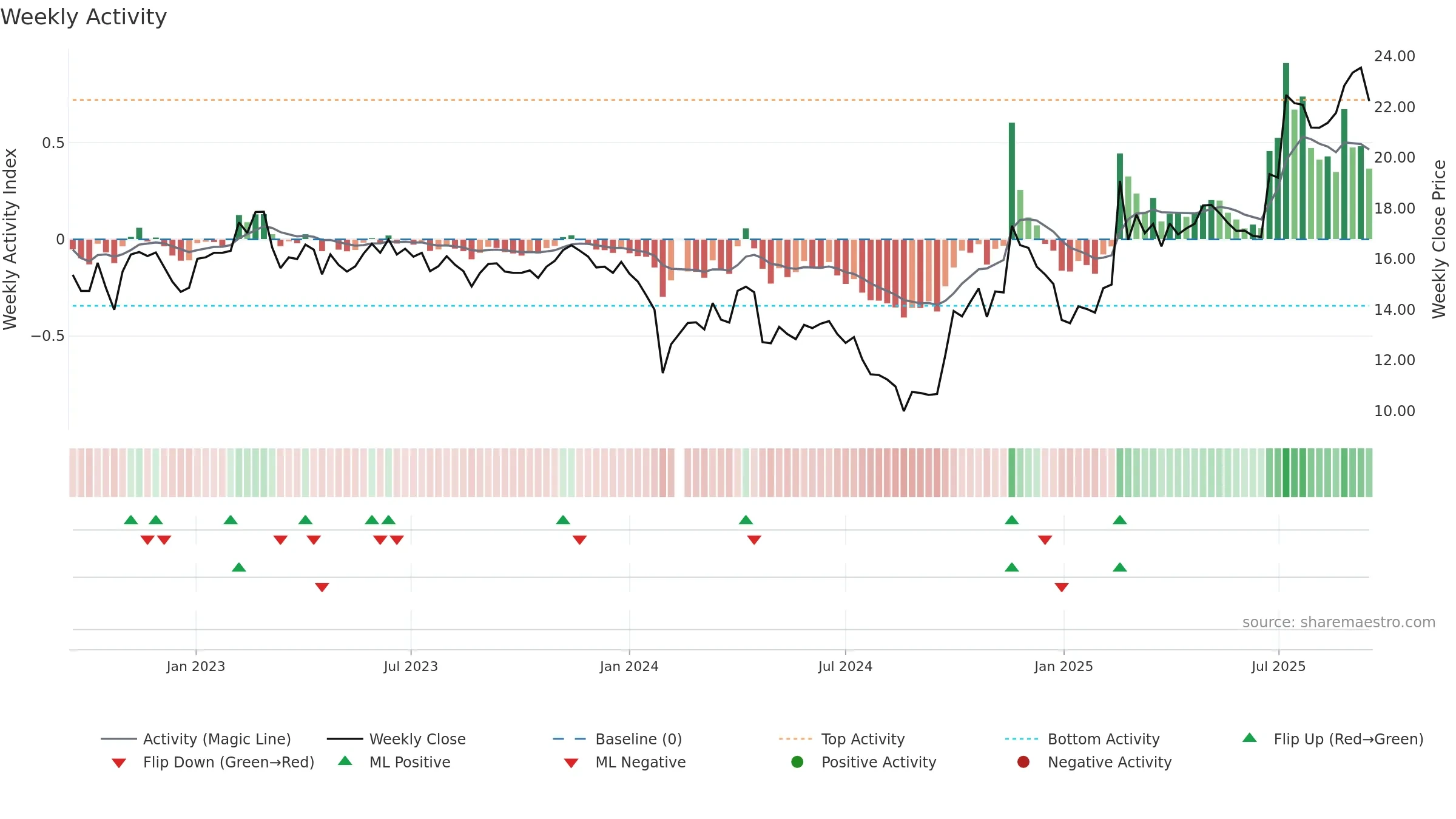Click Jan 2023 x-axis label
The width and height of the screenshot is (1456, 819).
[196, 666]
